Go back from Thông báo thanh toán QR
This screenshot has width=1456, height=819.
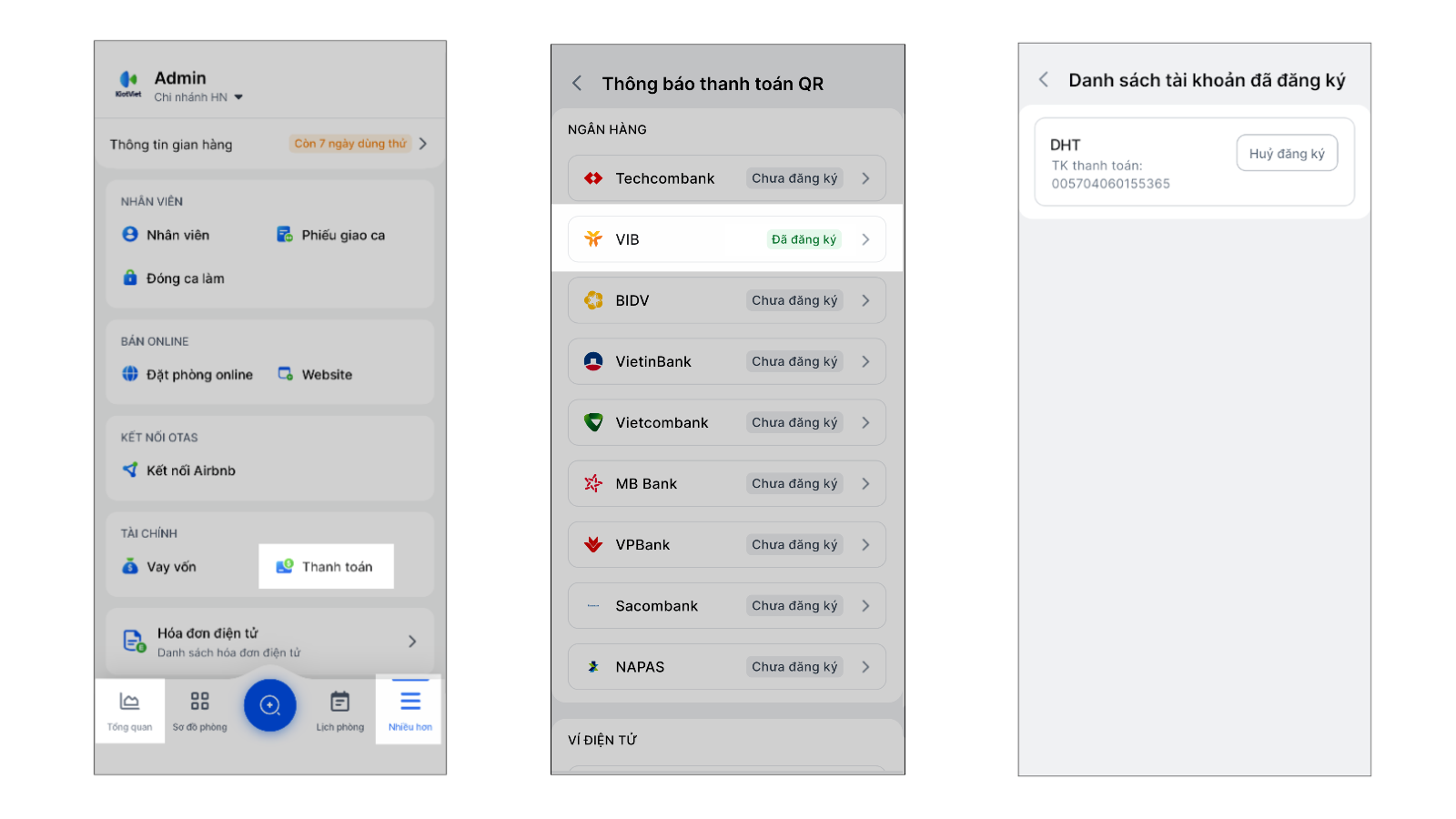pyautogui.click(x=577, y=84)
